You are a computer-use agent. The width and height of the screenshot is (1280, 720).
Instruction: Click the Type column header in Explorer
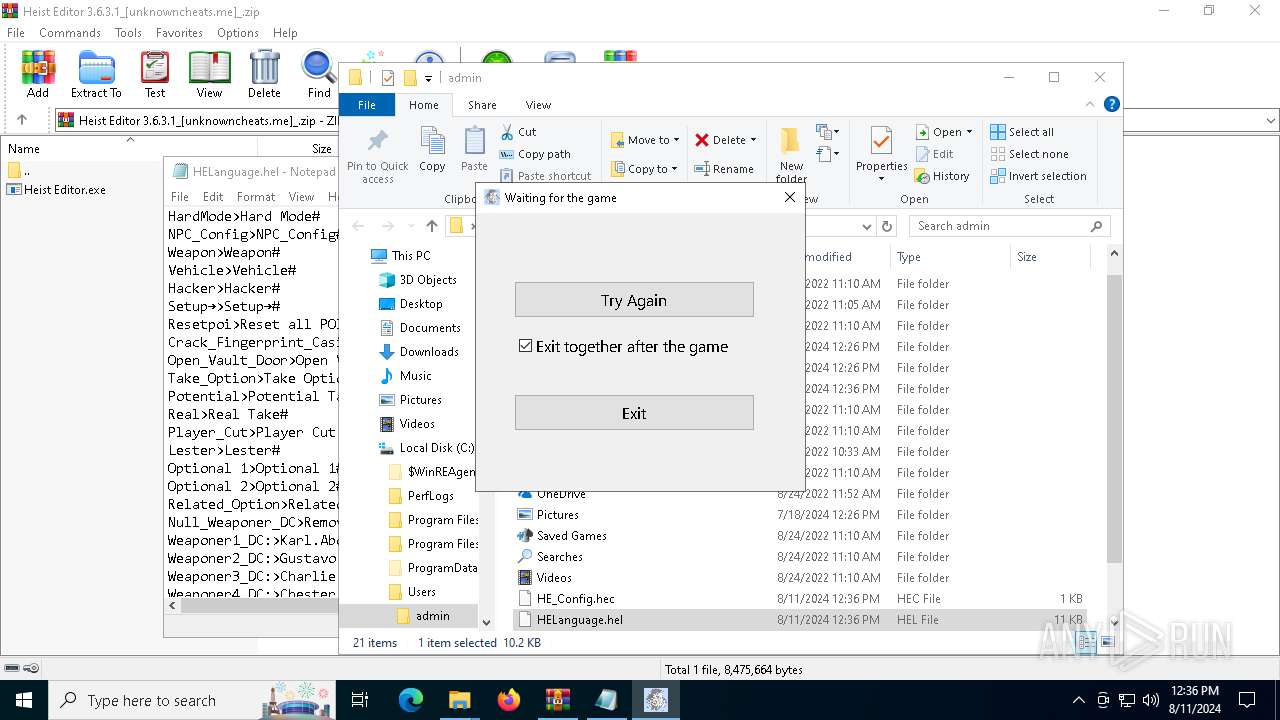pyautogui.click(x=950, y=257)
